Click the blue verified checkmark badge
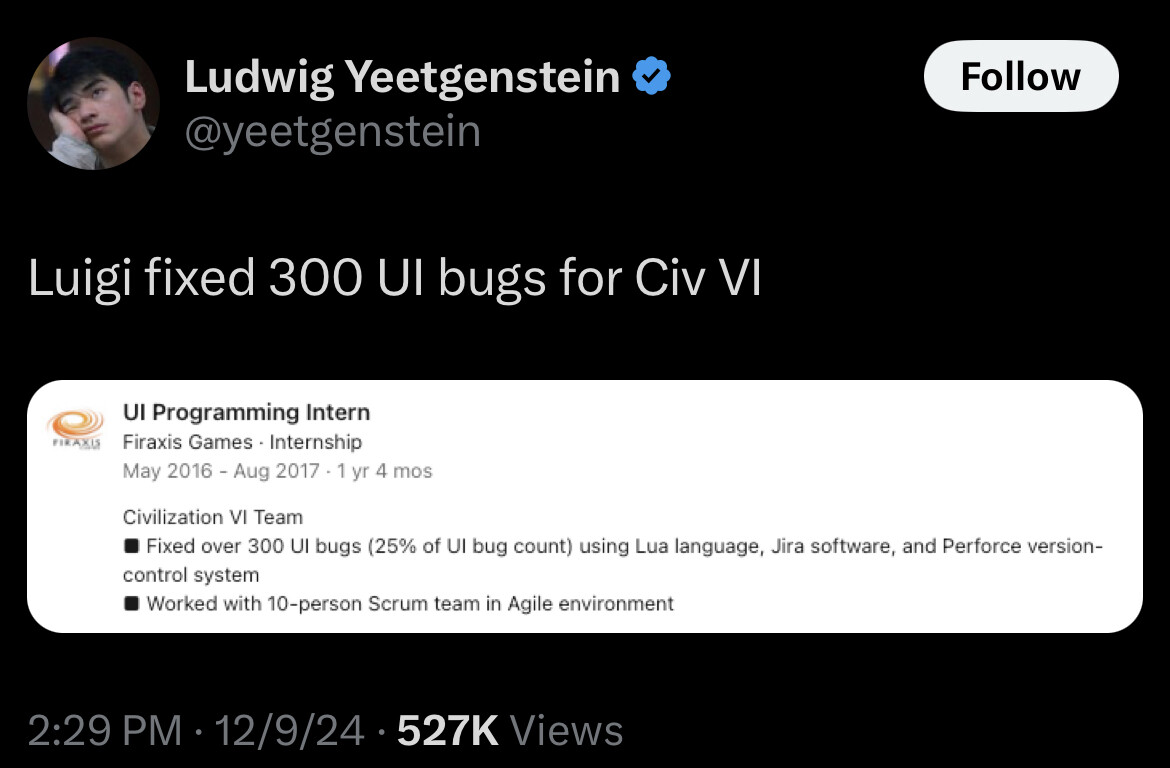1170x768 pixels. click(652, 77)
